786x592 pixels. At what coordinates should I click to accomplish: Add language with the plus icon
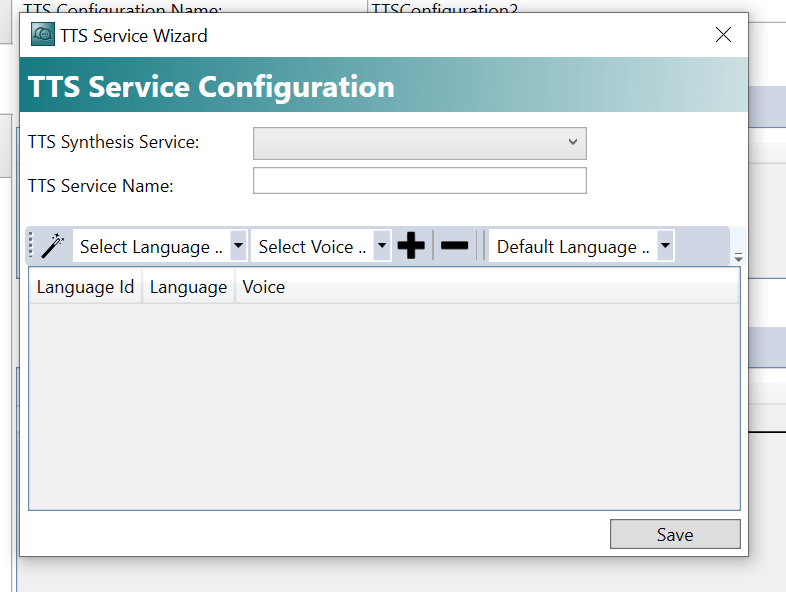coord(411,246)
